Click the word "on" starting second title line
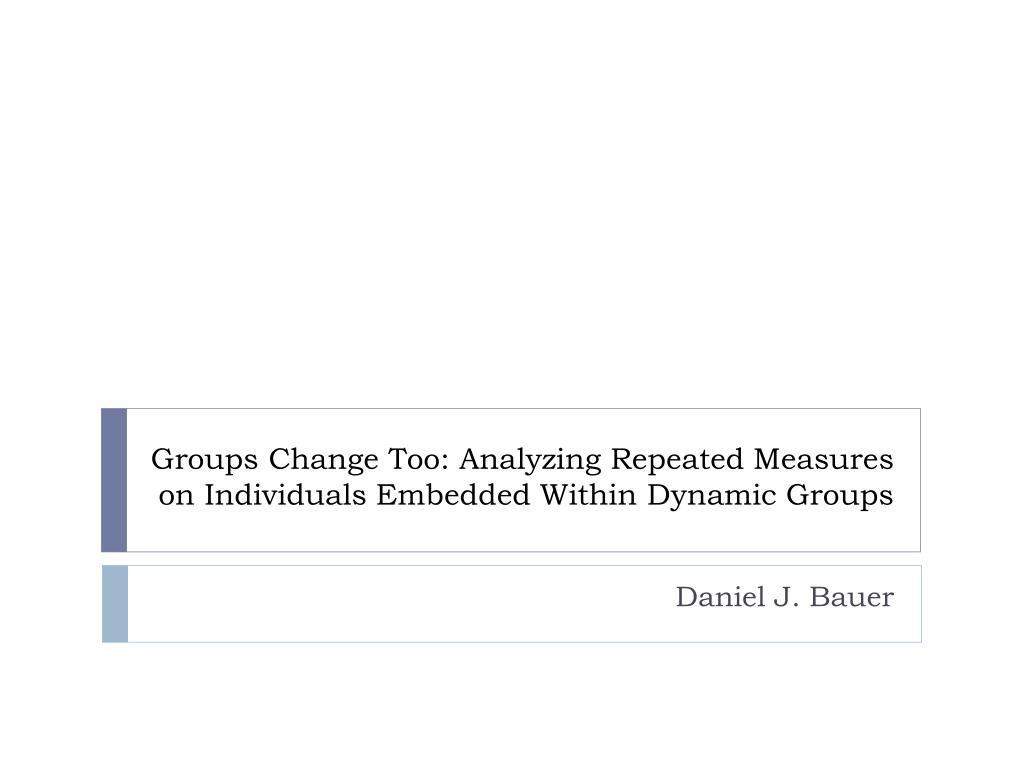This screenshot has height=768, width=1024. coord(176,496)
